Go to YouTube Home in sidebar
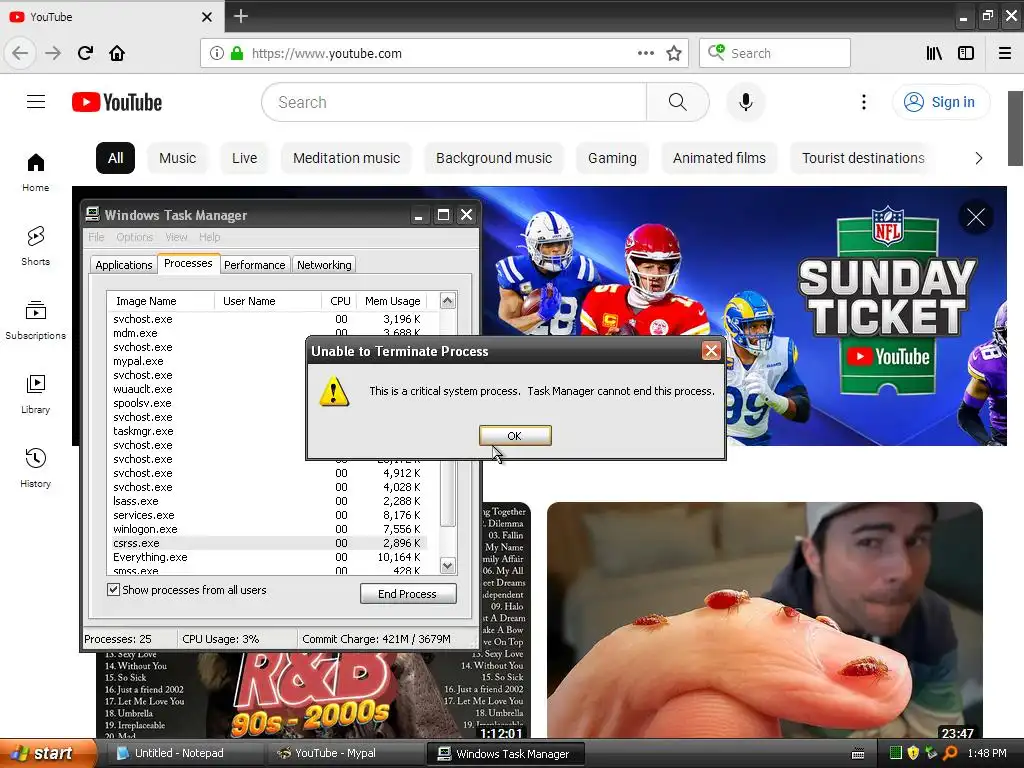Viewport: 1024px width, 768px height. click(35, 172)
